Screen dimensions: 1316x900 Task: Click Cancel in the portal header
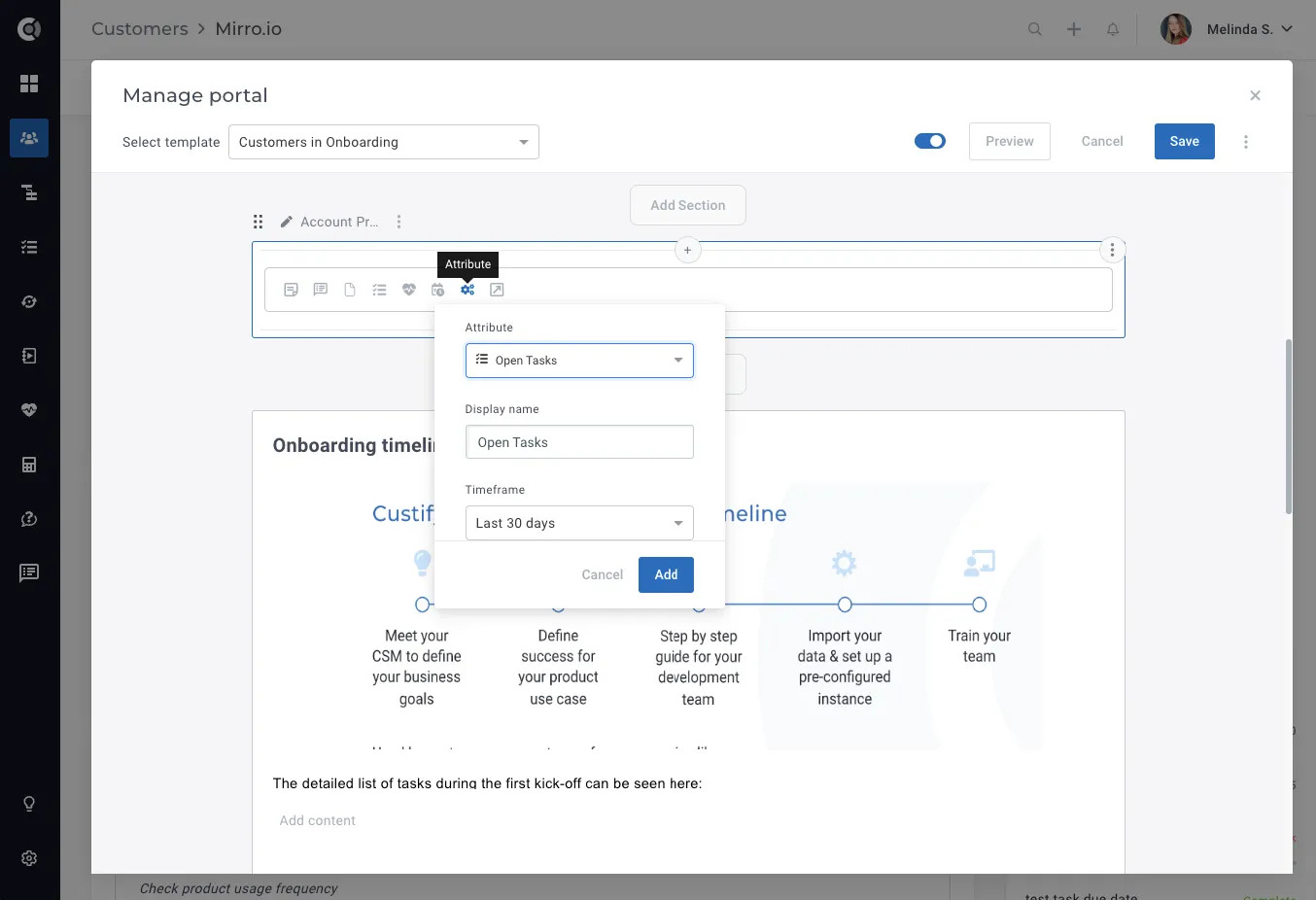coord(1102,141)
